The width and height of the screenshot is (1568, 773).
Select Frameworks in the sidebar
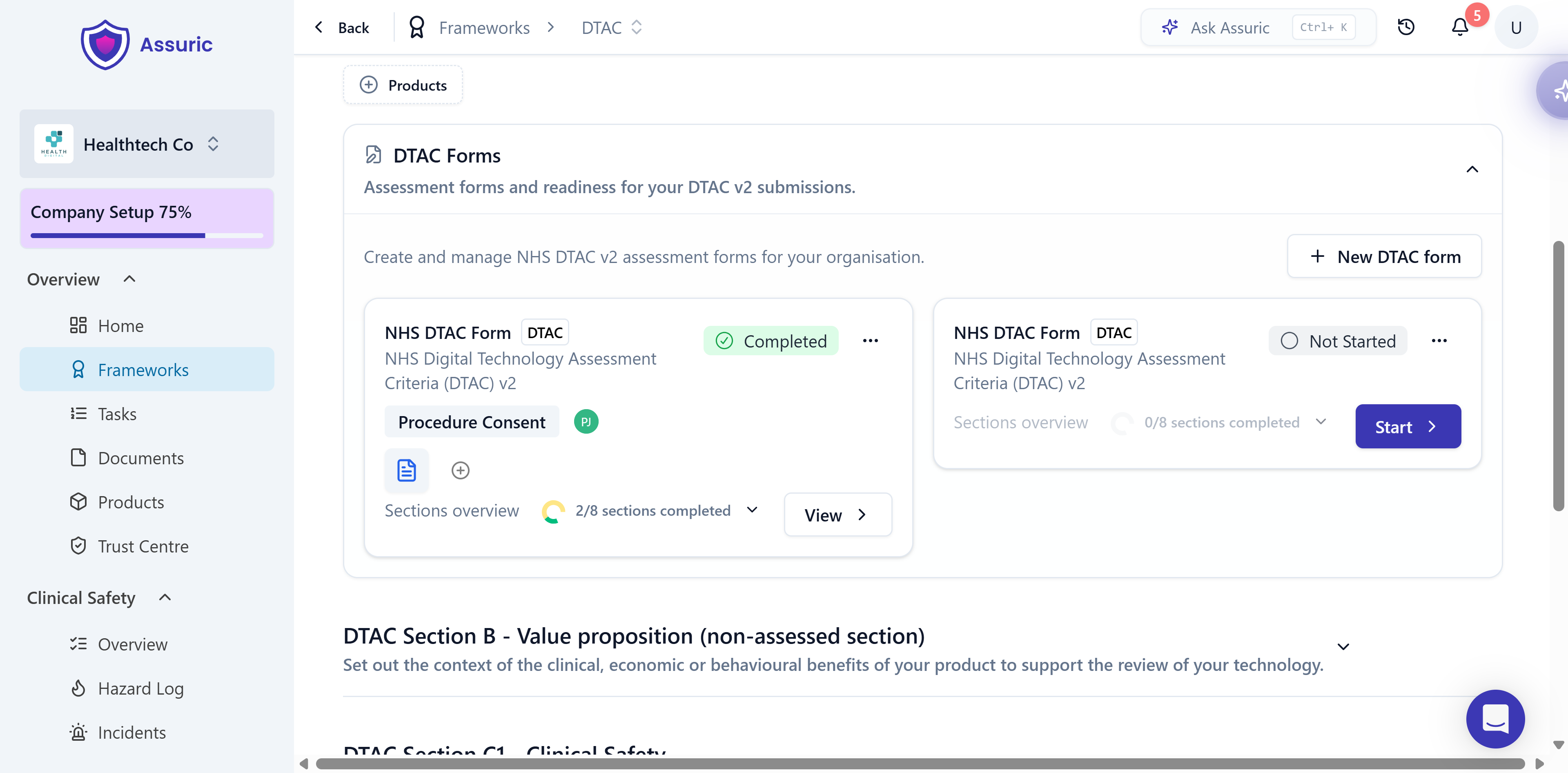(x=147, y=370)
